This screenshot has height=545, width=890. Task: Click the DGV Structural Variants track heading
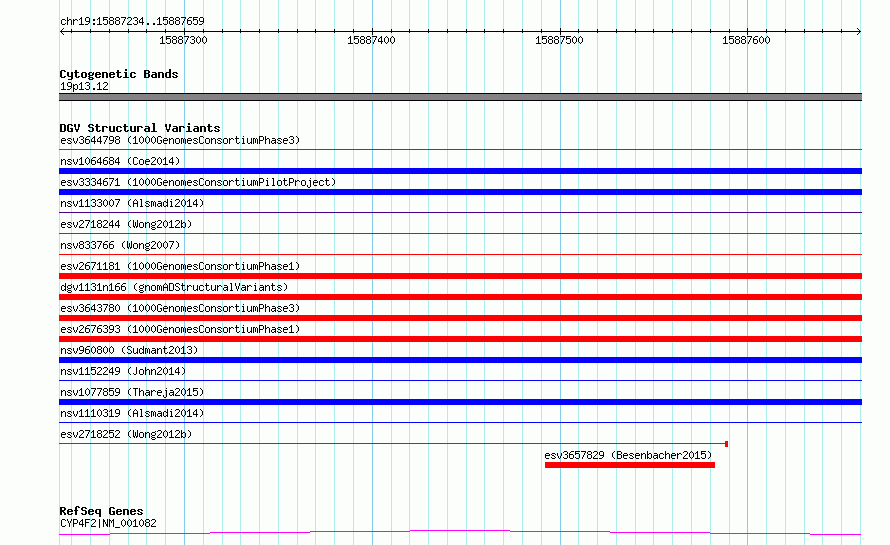(x=140, y=128)
